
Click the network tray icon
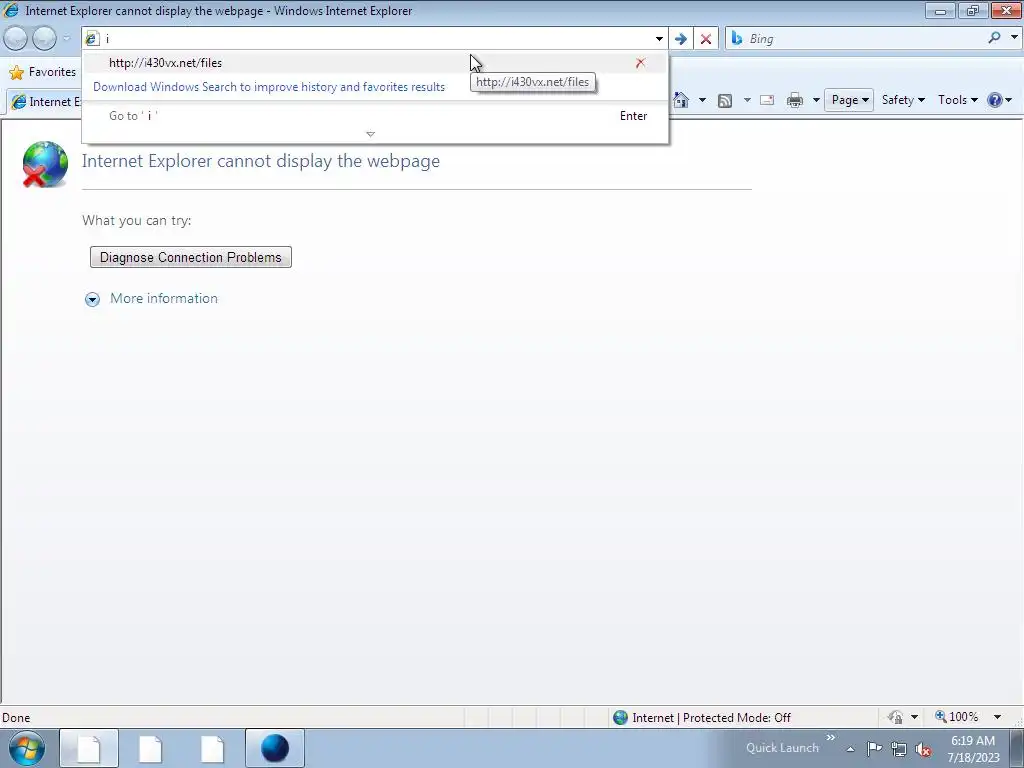(x=899, y=749)
